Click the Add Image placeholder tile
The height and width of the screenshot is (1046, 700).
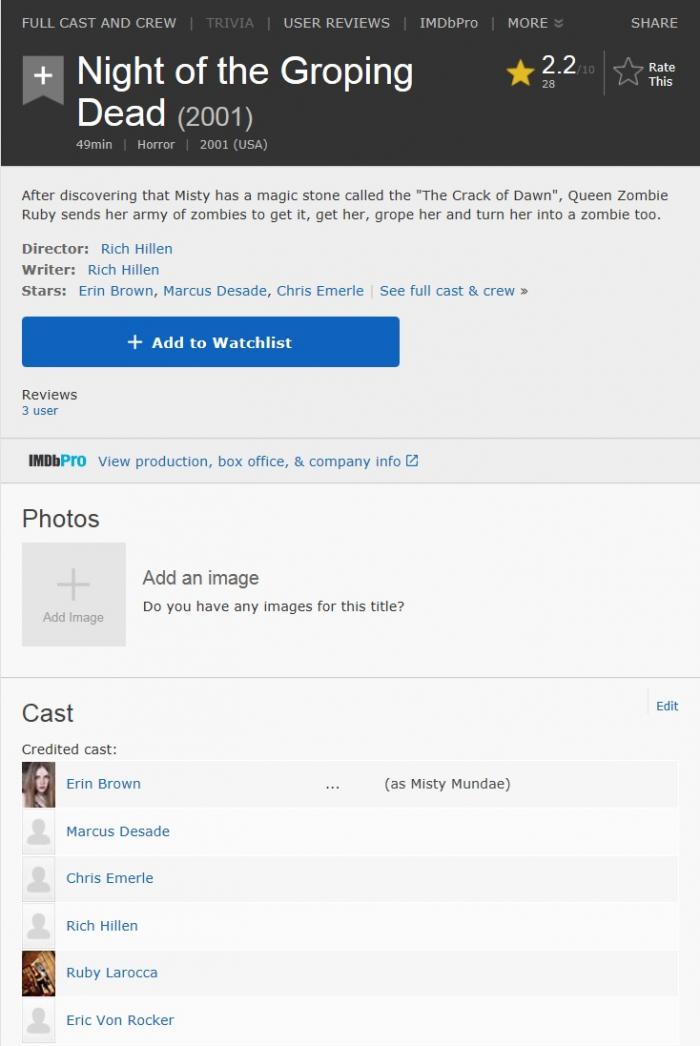coord(73,594)
